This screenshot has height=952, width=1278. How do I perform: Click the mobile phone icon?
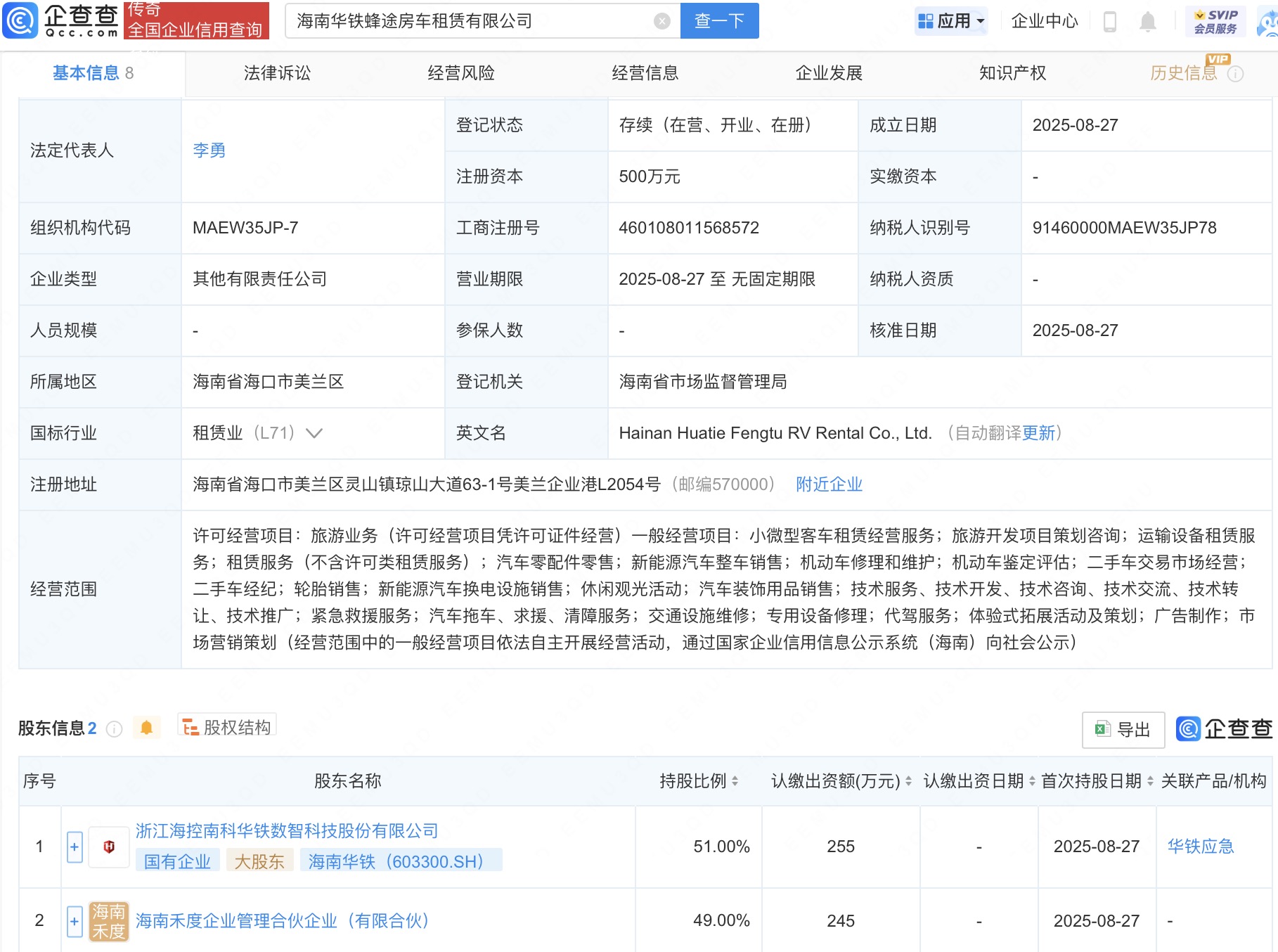(x=1110, y=22)
